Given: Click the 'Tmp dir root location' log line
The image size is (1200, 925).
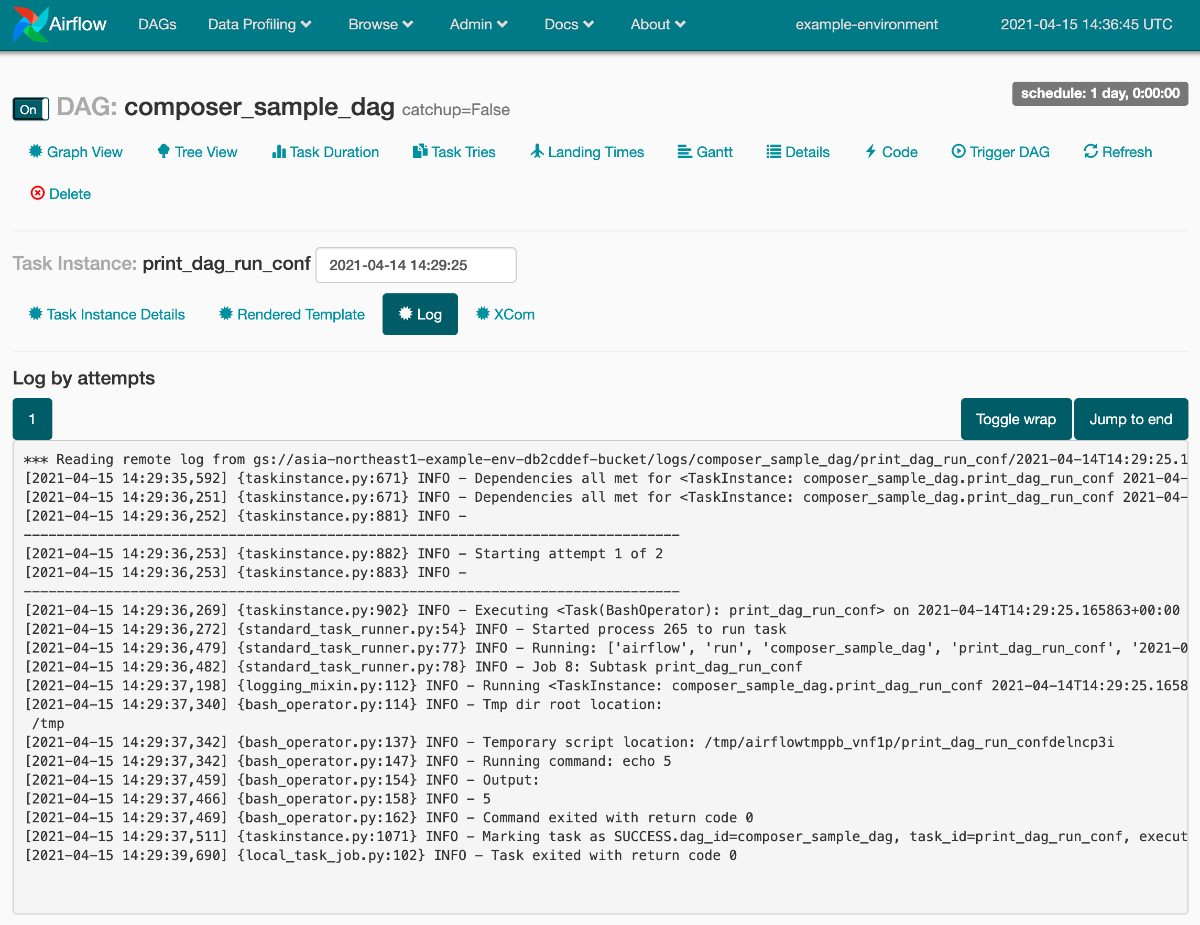Looking at the screenshot, I should click(343, 705).
